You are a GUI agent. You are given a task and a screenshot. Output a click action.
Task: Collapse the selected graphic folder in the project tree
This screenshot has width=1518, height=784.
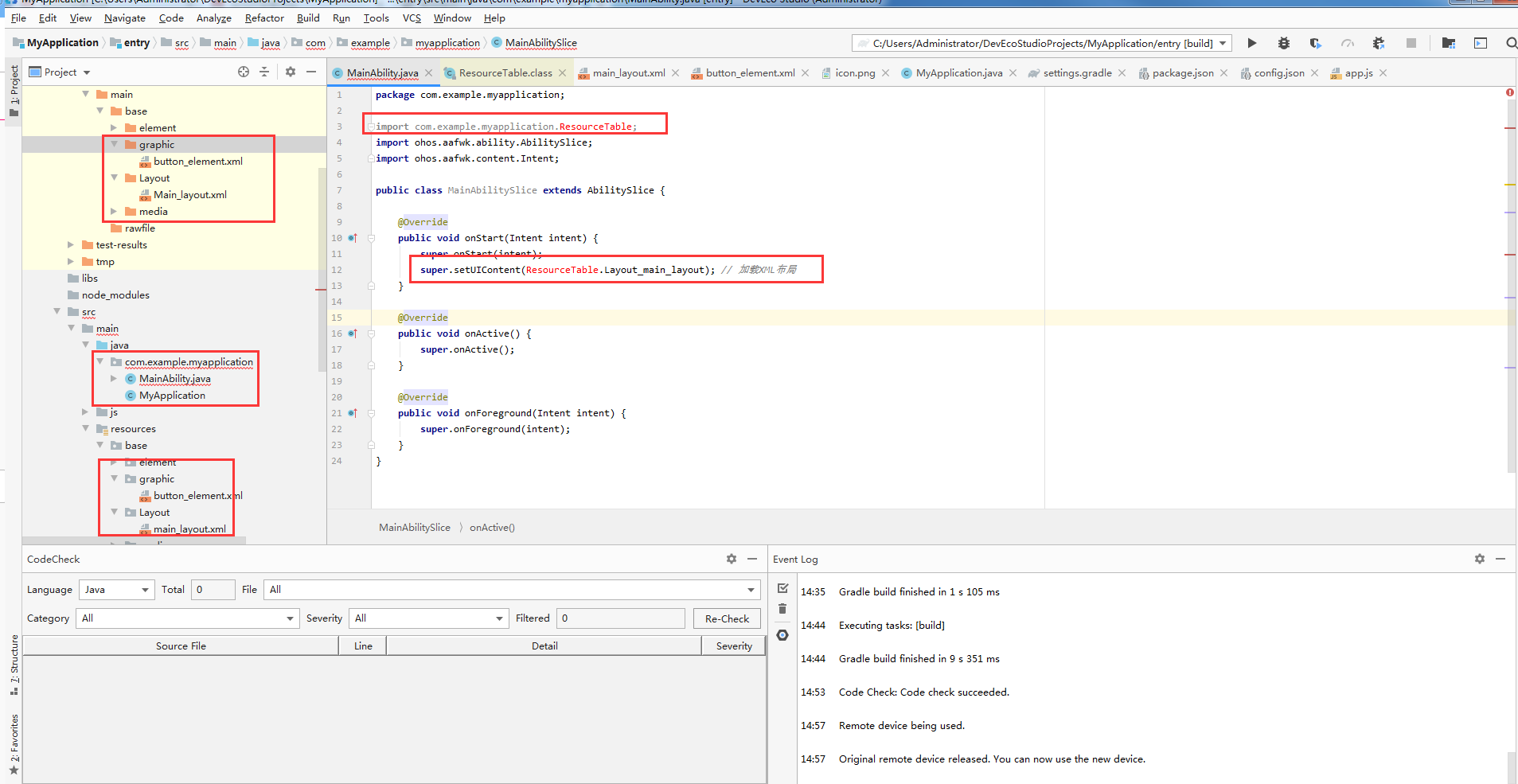115,144
